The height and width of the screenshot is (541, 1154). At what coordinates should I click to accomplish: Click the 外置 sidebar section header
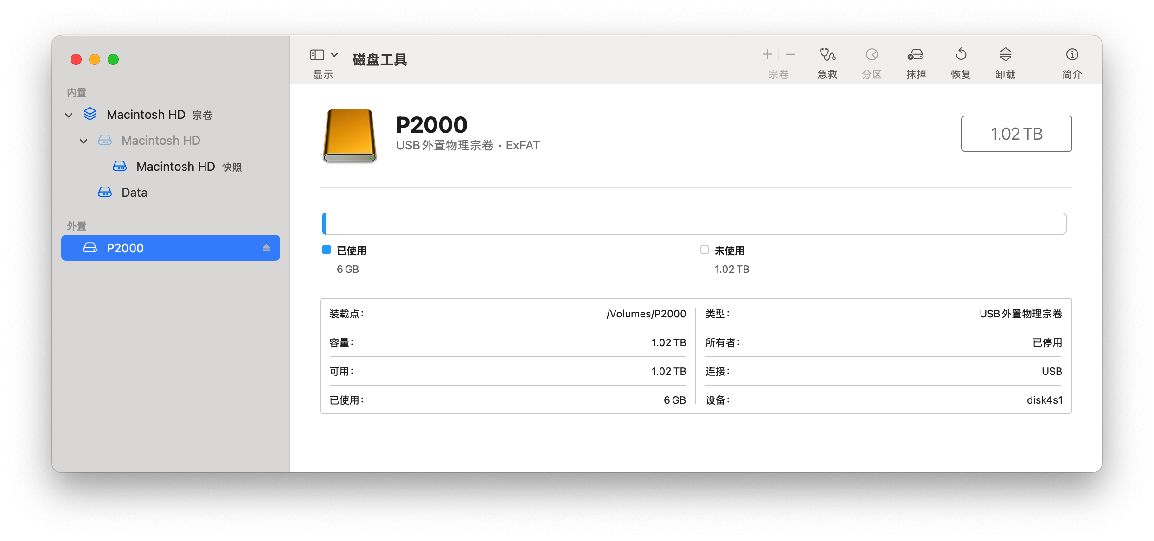point(77,226)
